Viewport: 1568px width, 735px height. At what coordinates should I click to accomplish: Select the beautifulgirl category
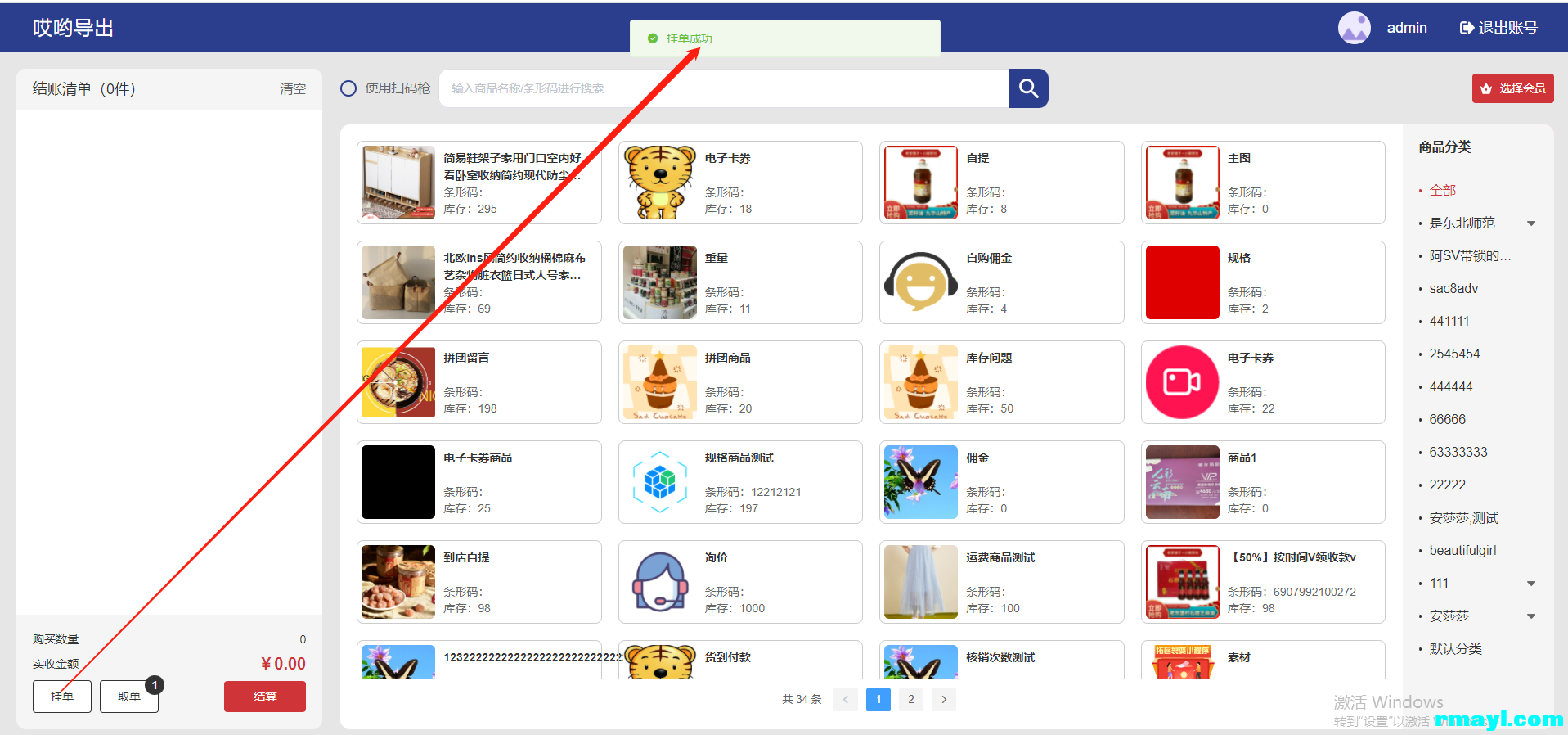pyautogui.click(x=1462, y=551)
